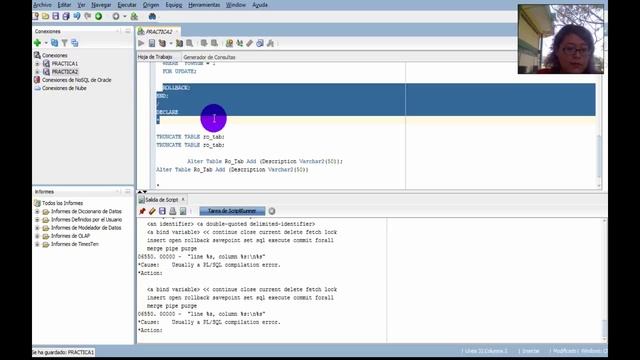Image resolution: width=640 pixels, height=360 pixels.
Task: Open the Equipo menu
Action: tap(173, 5)
